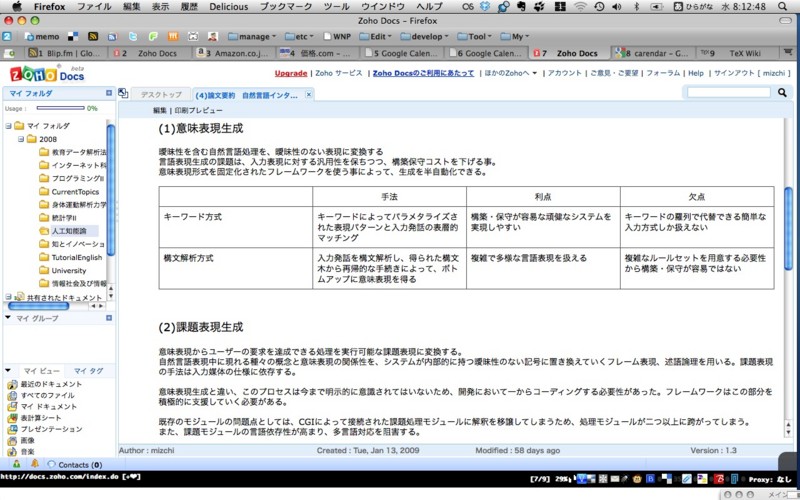Click the Time Machine icon in the menu bar
Viewport: 800px width, 500px height.
point(599,7)
